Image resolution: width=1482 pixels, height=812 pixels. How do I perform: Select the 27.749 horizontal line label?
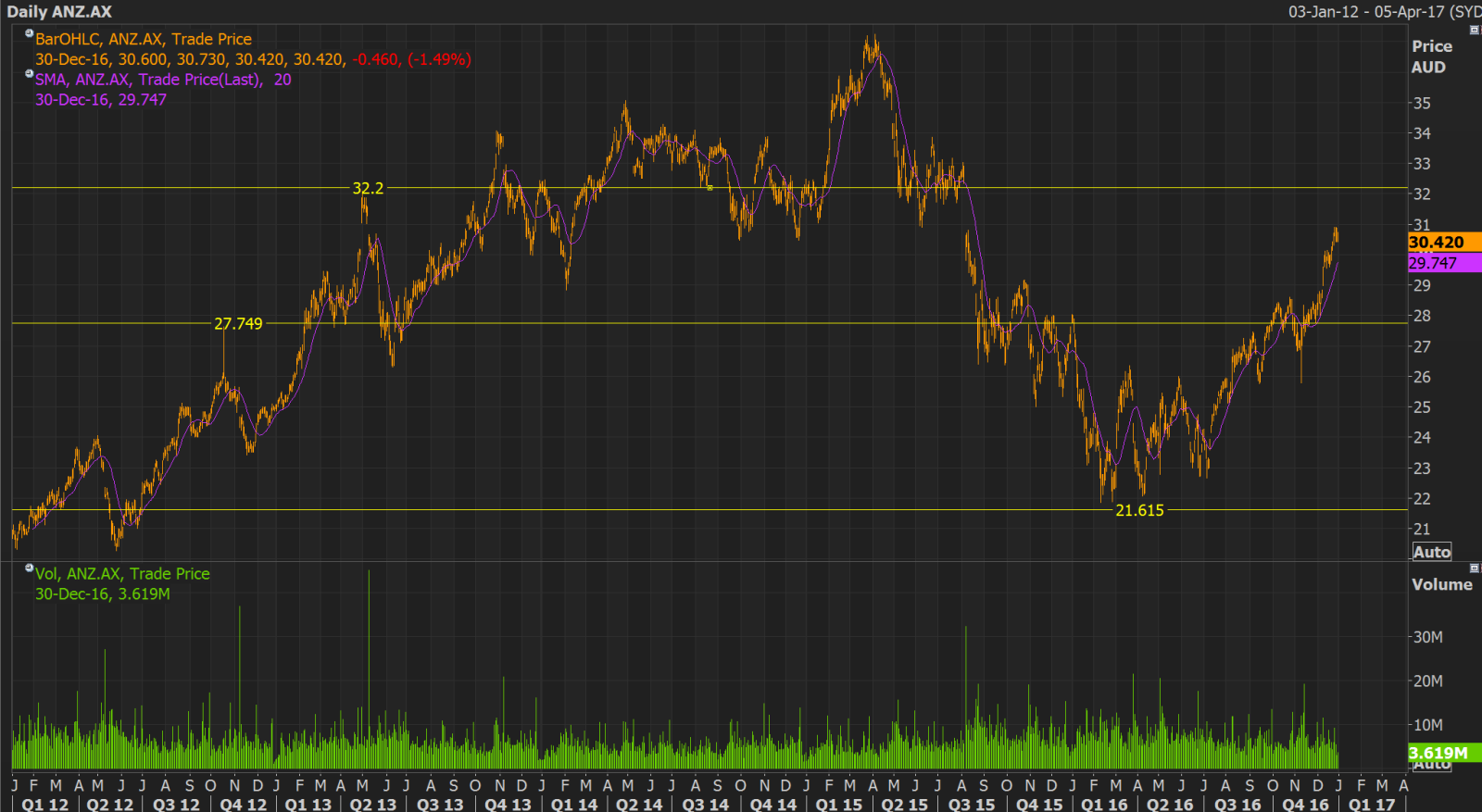pos(238,323)
